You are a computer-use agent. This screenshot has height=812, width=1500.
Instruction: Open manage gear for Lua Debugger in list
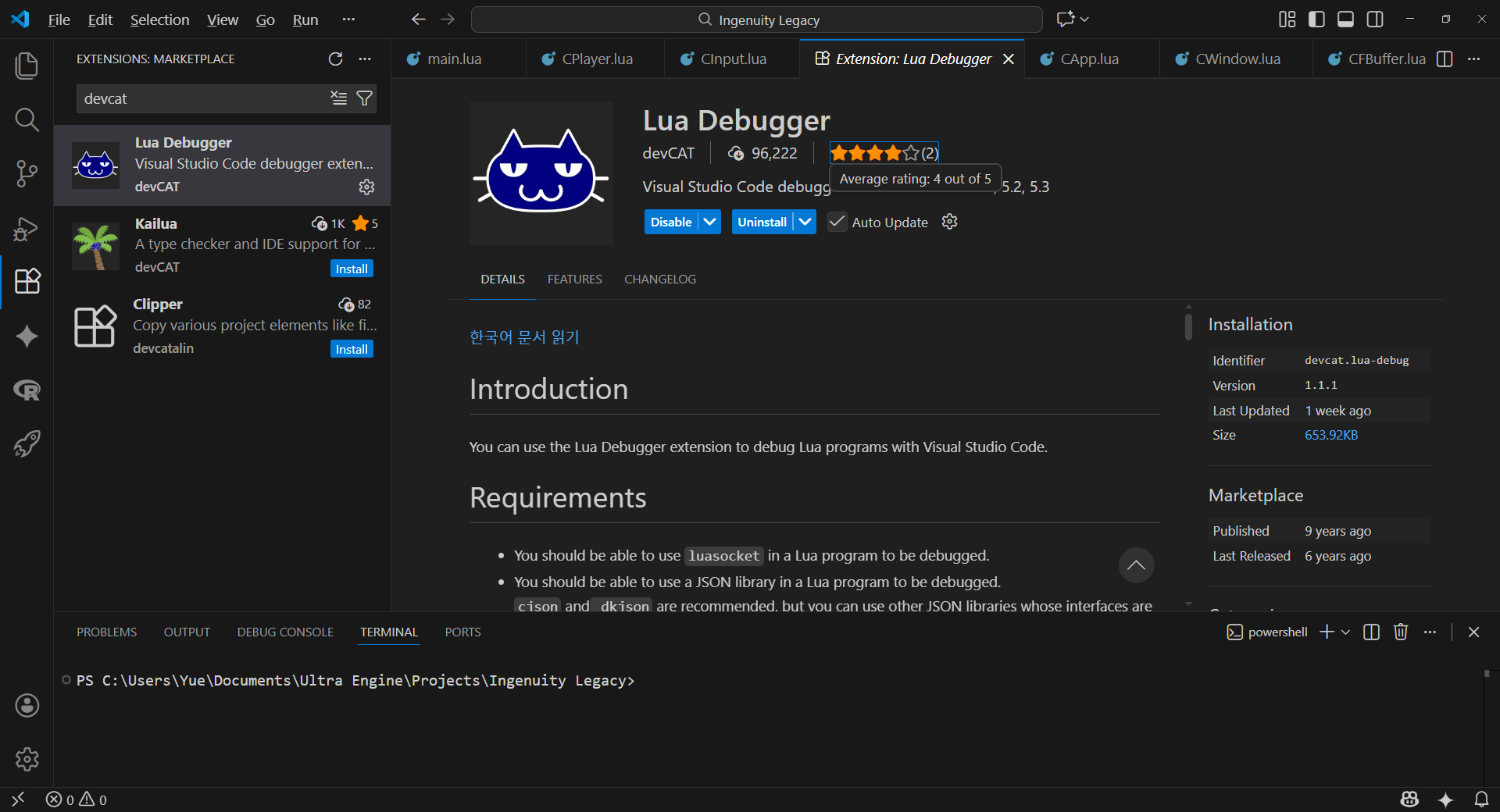(366, 187)
